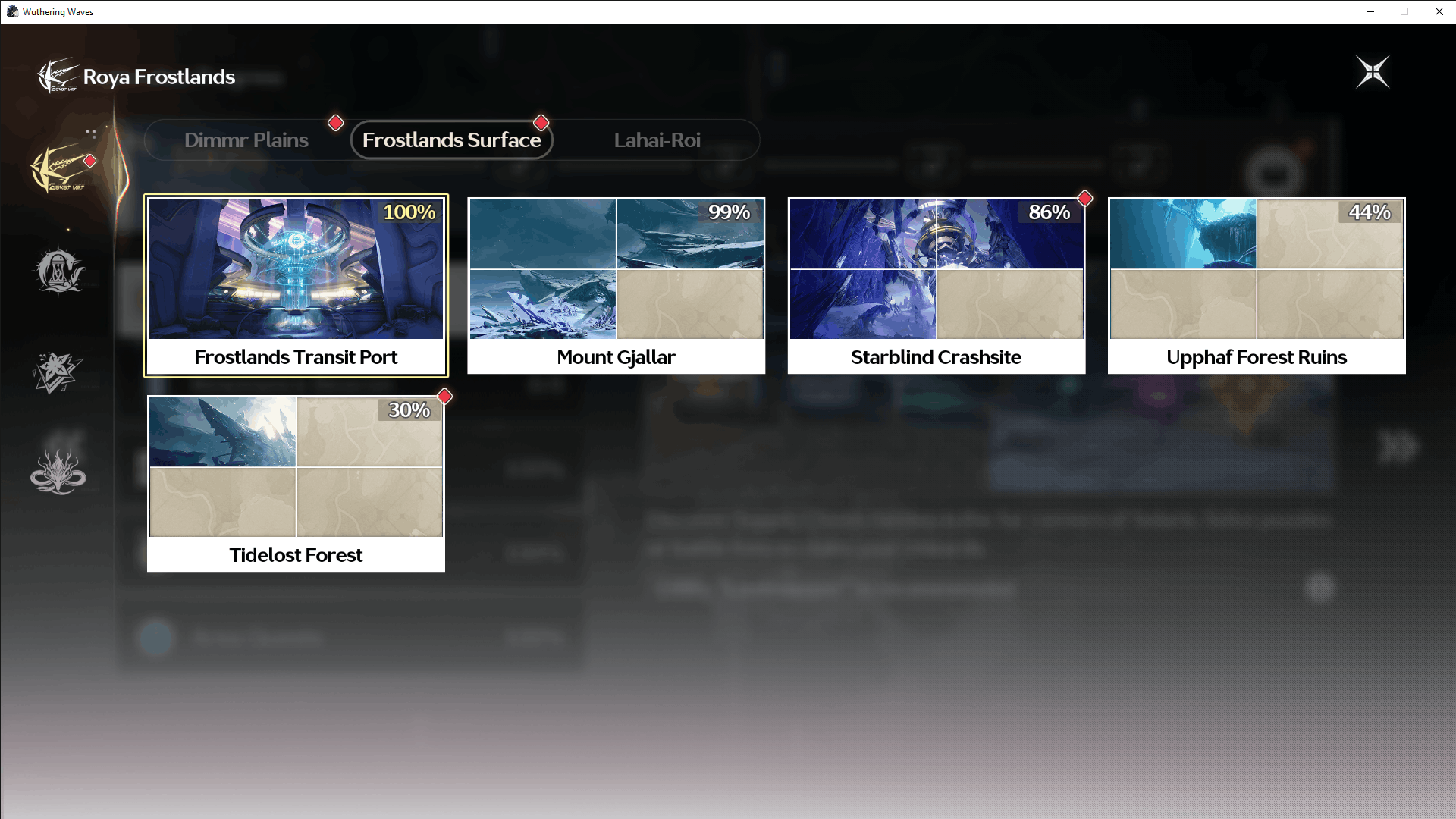The width and height of the screenshot is (1456, 819).
Task: Click the red notification marker on Starblind Crashsite
Action: click(1085, 199)
